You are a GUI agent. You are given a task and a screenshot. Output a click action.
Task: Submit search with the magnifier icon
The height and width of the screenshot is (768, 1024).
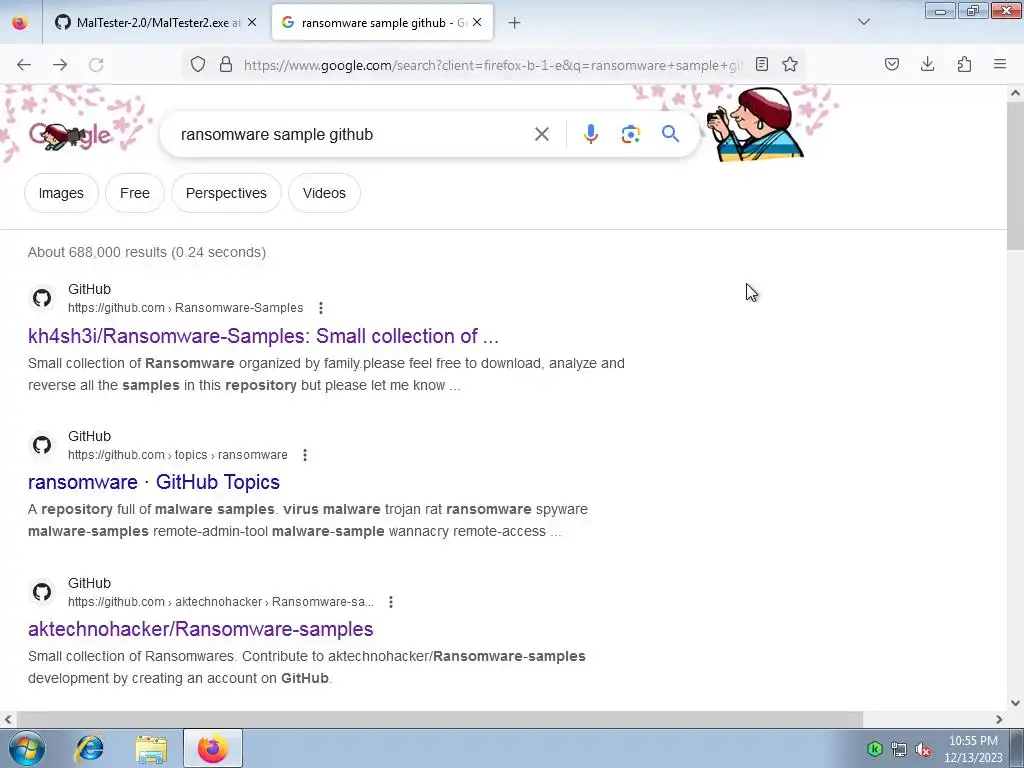pyautogui.click(x=670, y=134)
